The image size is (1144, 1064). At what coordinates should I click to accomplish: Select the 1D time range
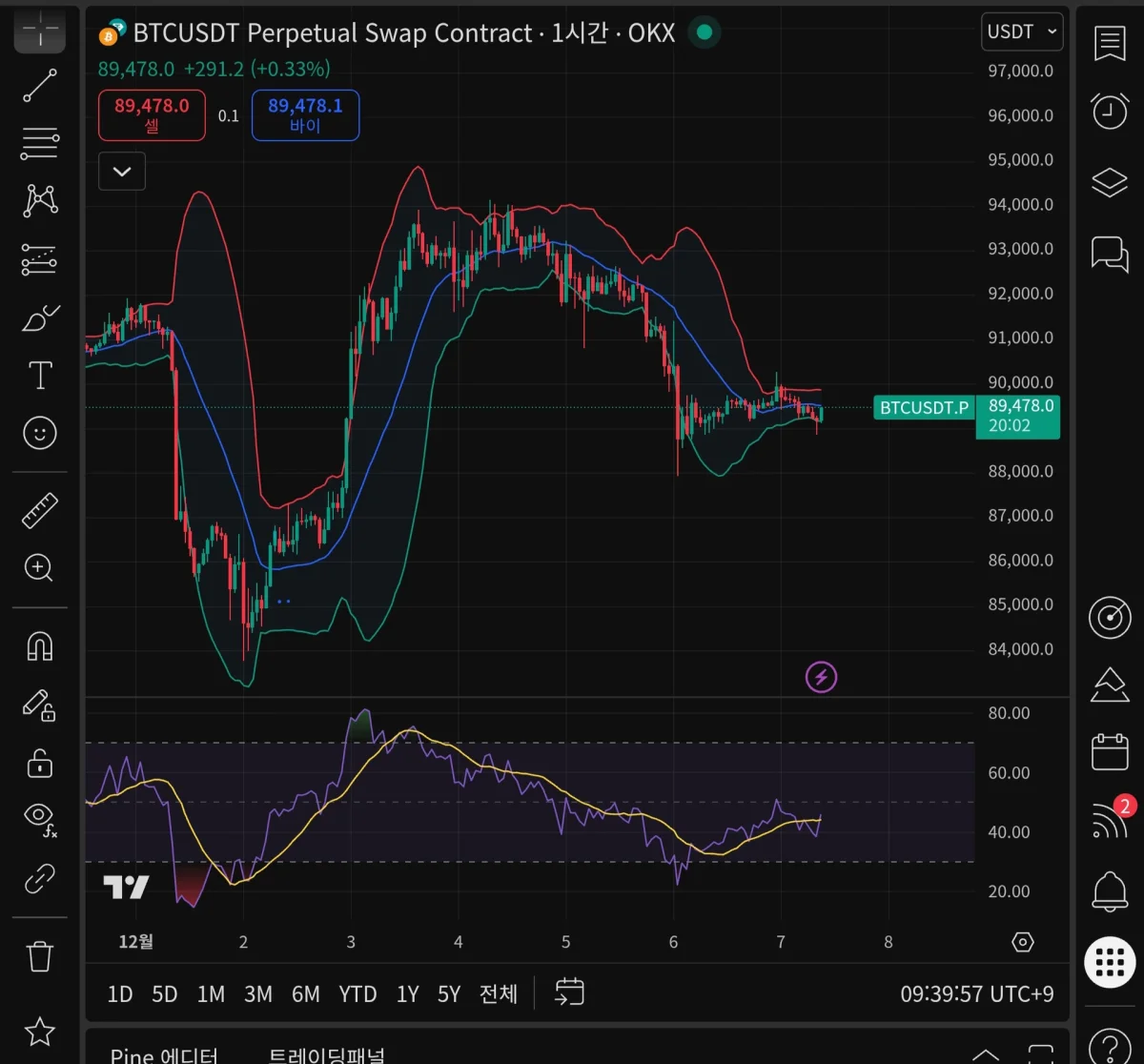[x=120, y=994]
